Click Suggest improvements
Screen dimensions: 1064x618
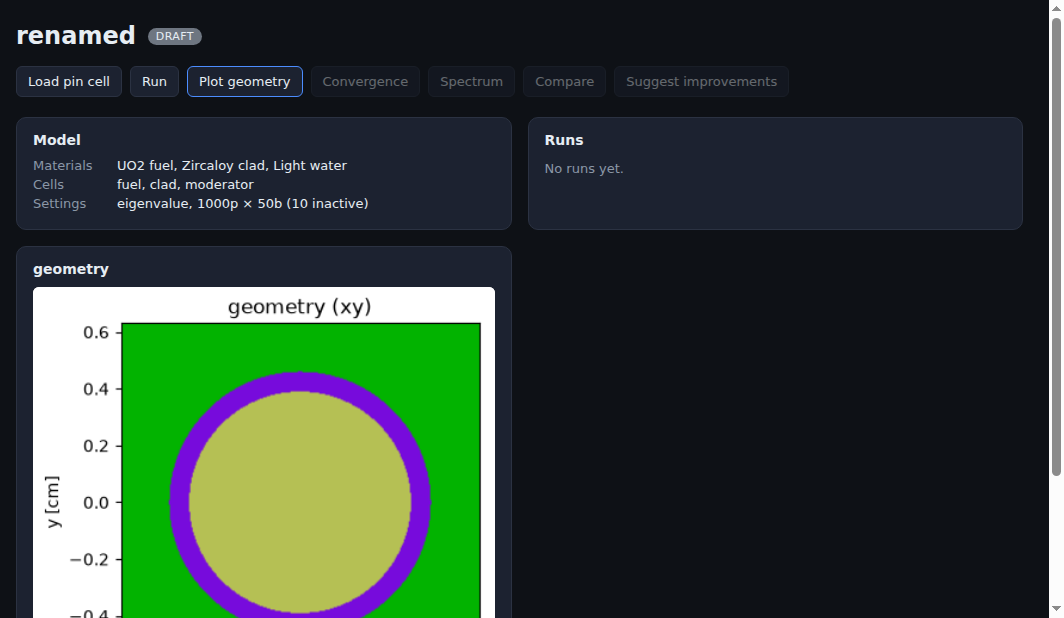(x=701, y=81)
